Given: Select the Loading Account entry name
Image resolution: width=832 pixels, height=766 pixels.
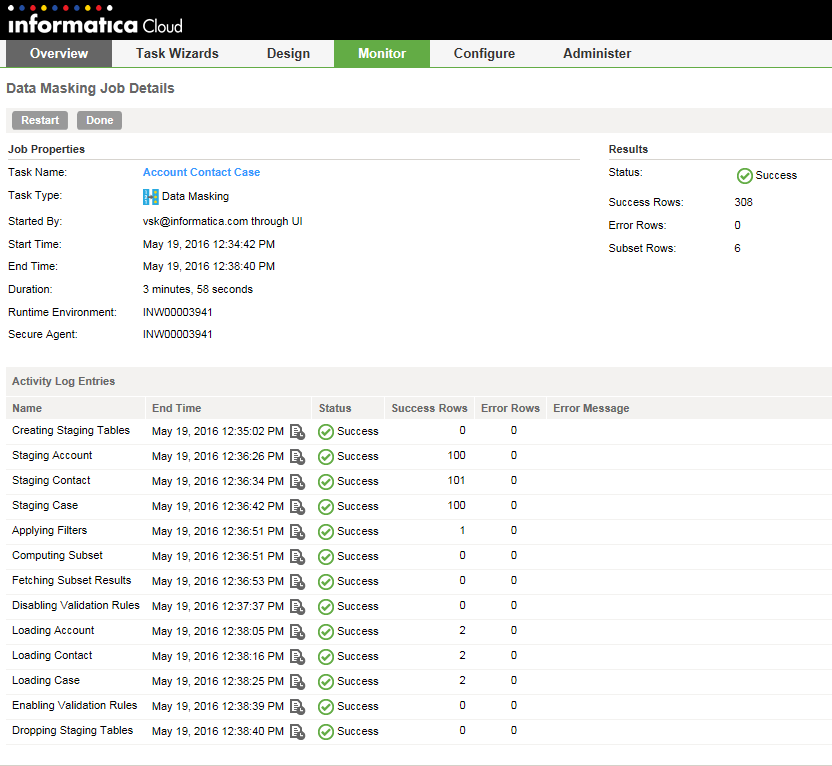Looking at the screenshot, I should pos(53,630).
